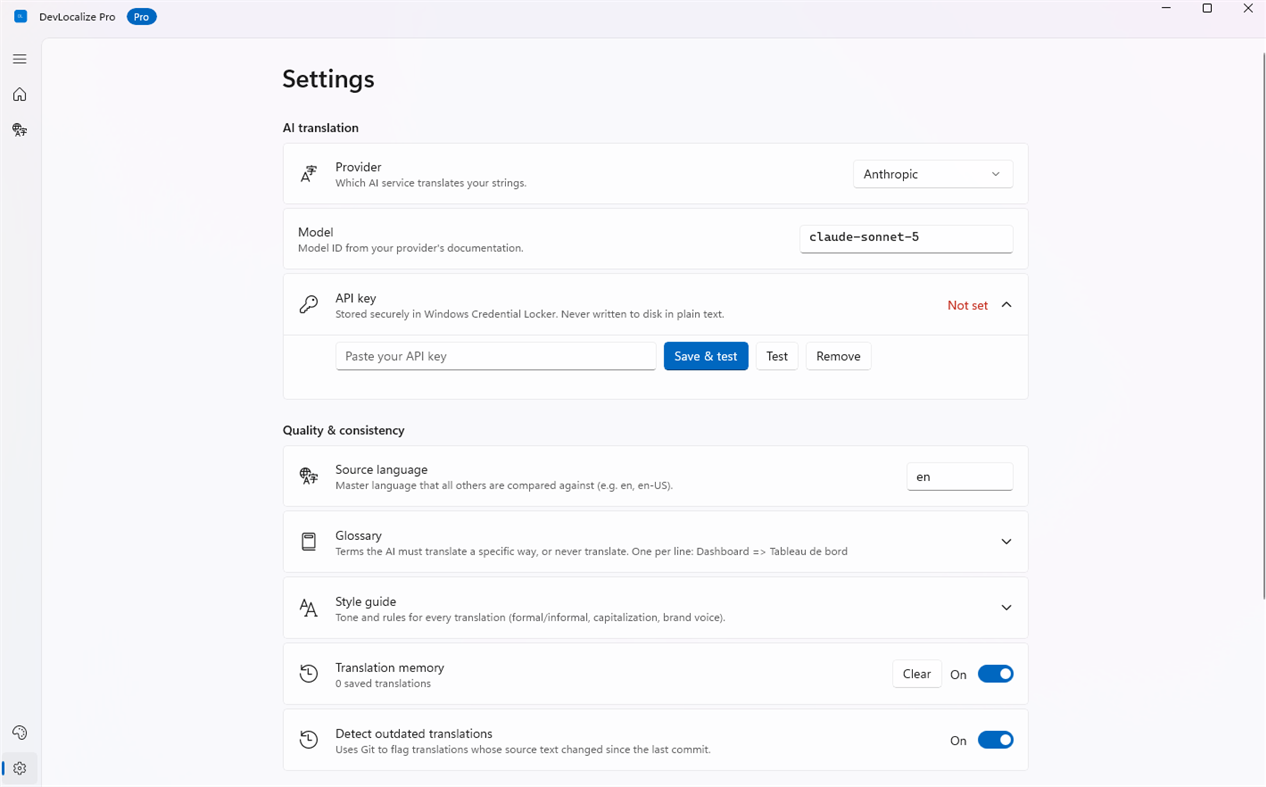The image size is (1266, 787).
Task: Click the Remove API key button
Action: coord(838,356)
